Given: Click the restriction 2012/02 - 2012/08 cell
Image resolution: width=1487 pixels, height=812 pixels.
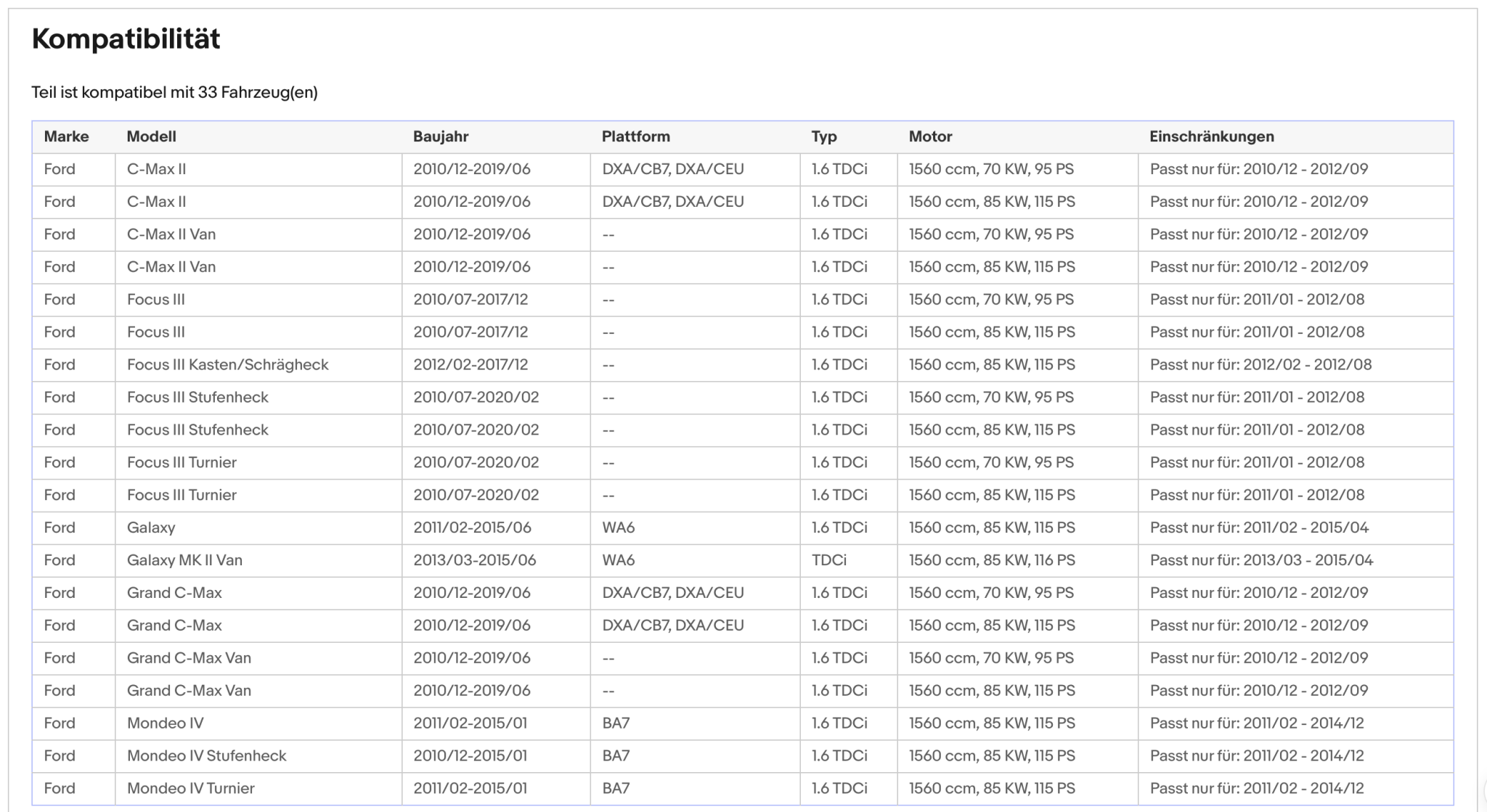Looking at the screenshot, I should click(x=1295, y=365).
